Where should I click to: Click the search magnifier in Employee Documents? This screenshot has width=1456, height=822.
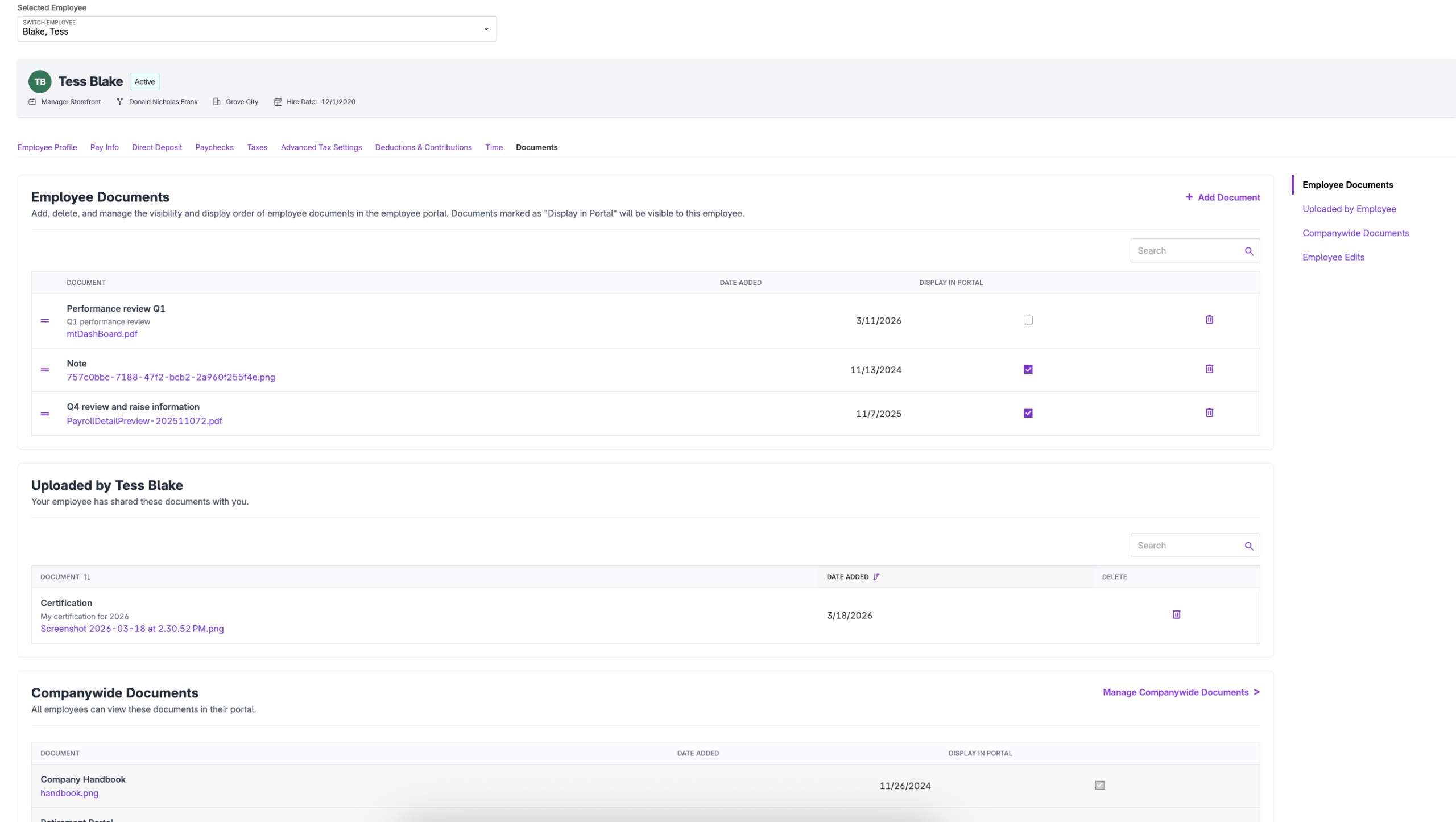pyautogui.click(x=1250, y=250)
